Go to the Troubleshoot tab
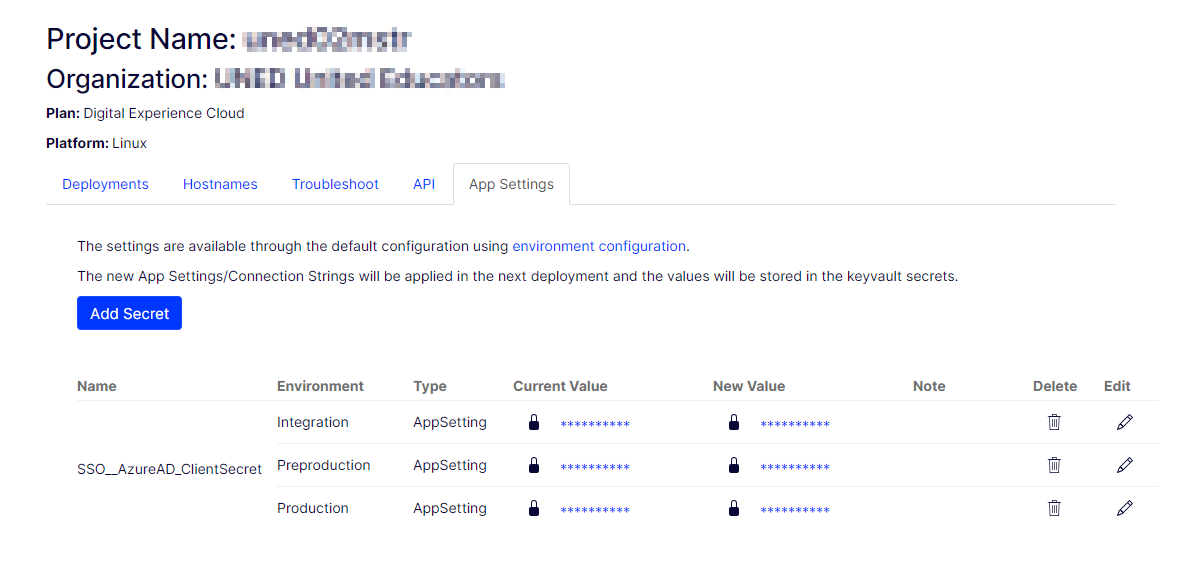Screen dimensions: 1185x566 (335, 184)
